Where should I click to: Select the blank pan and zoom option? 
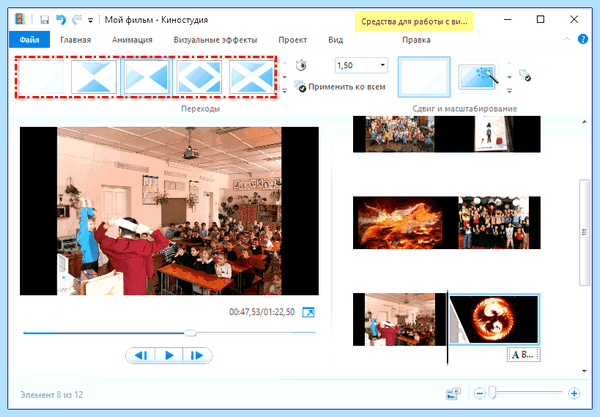coord(424,77)
